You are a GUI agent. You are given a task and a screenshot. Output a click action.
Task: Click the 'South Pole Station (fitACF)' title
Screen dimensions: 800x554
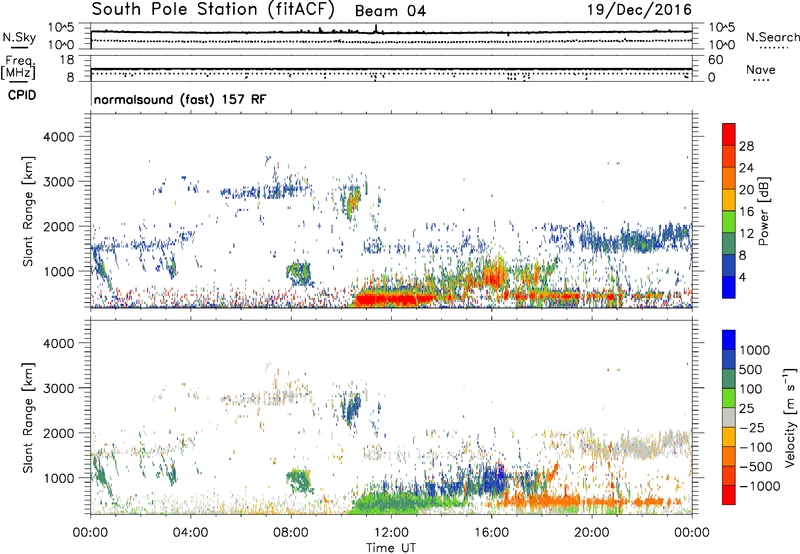213,9
